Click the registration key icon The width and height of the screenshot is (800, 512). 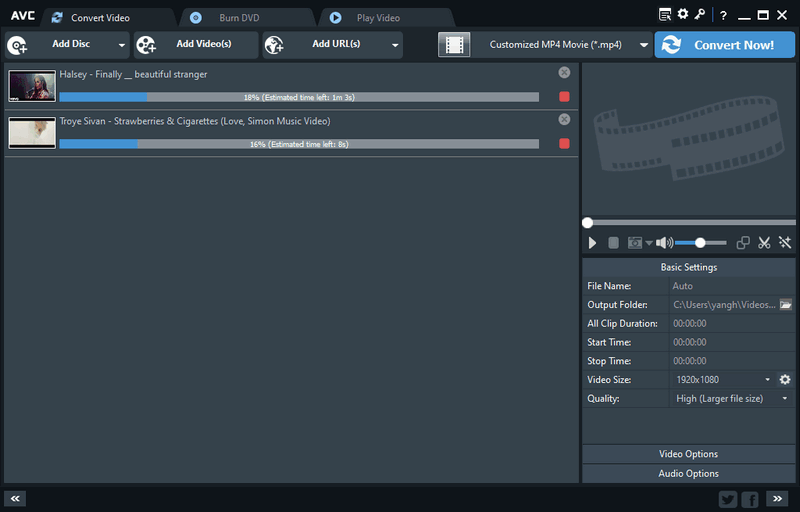coord(699,14)
